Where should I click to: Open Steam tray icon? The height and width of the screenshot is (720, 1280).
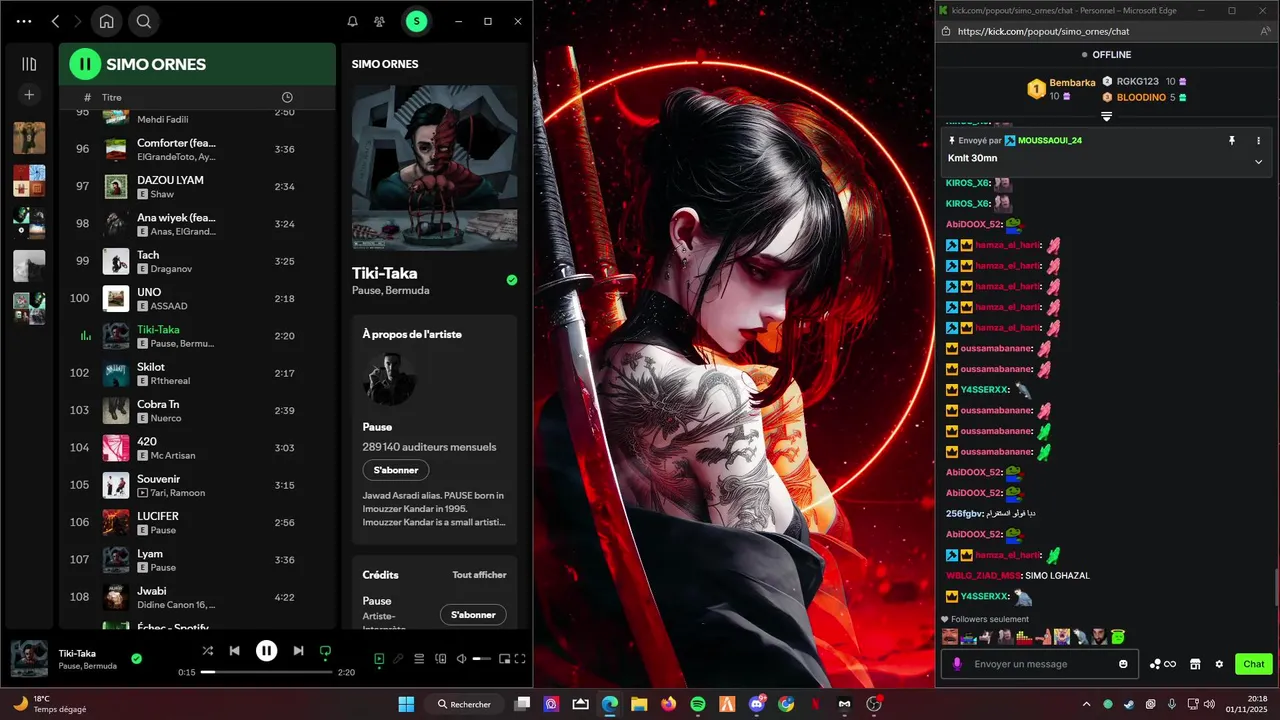(x=1129, y=704)
